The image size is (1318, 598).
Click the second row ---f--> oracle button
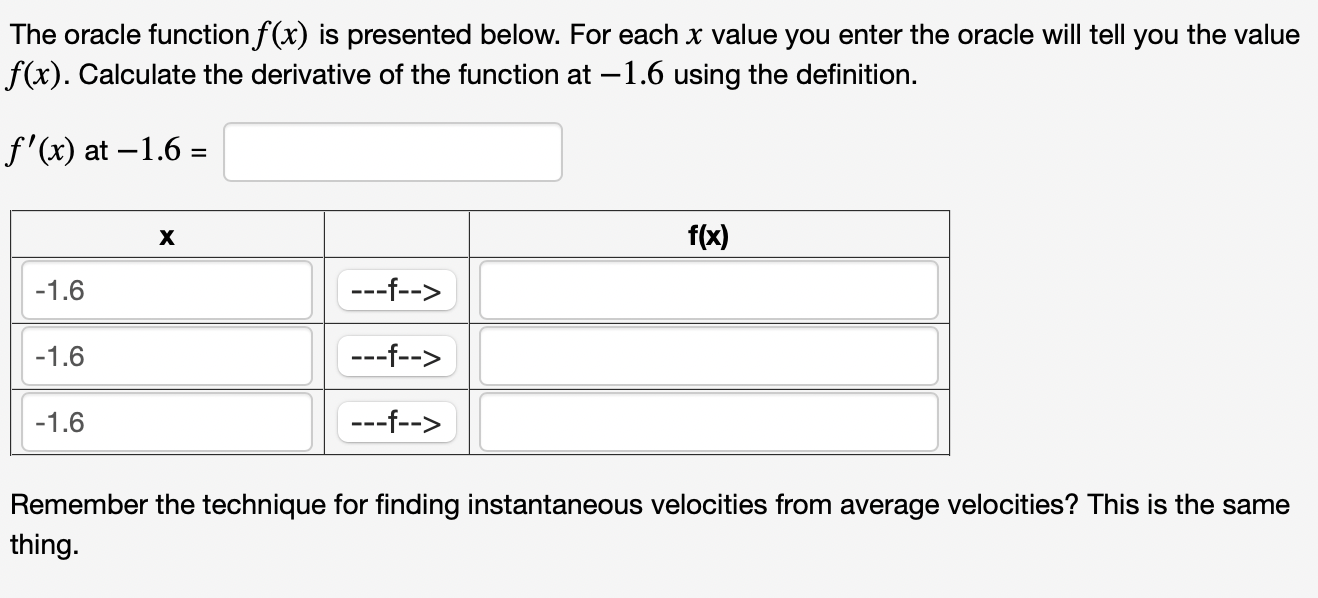click(396, 356)
